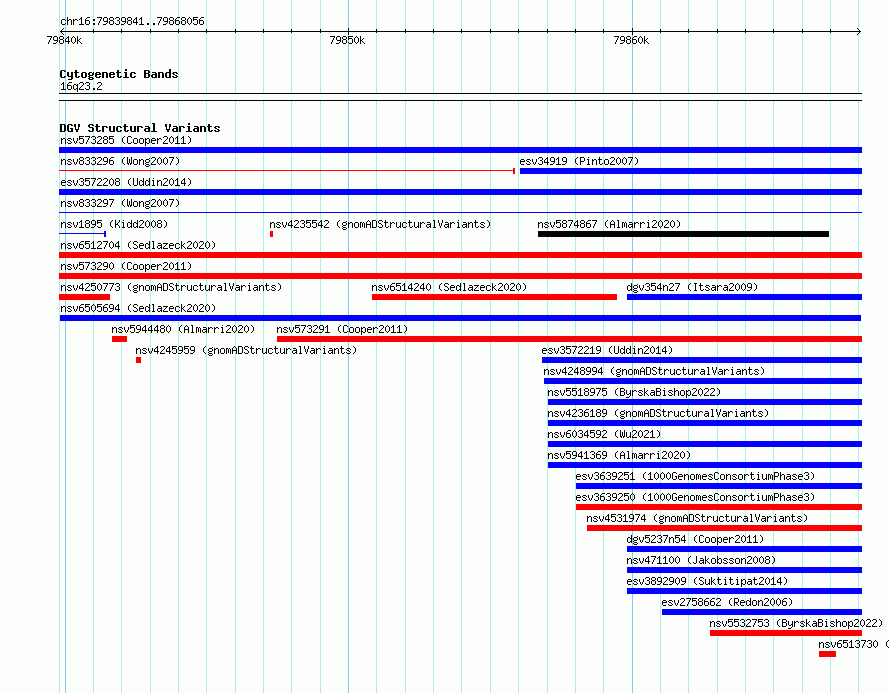Open nsv5518975 (ByrskaBishop2022) label
This screenshot has width=890, height=693.
tap(634, 392)
